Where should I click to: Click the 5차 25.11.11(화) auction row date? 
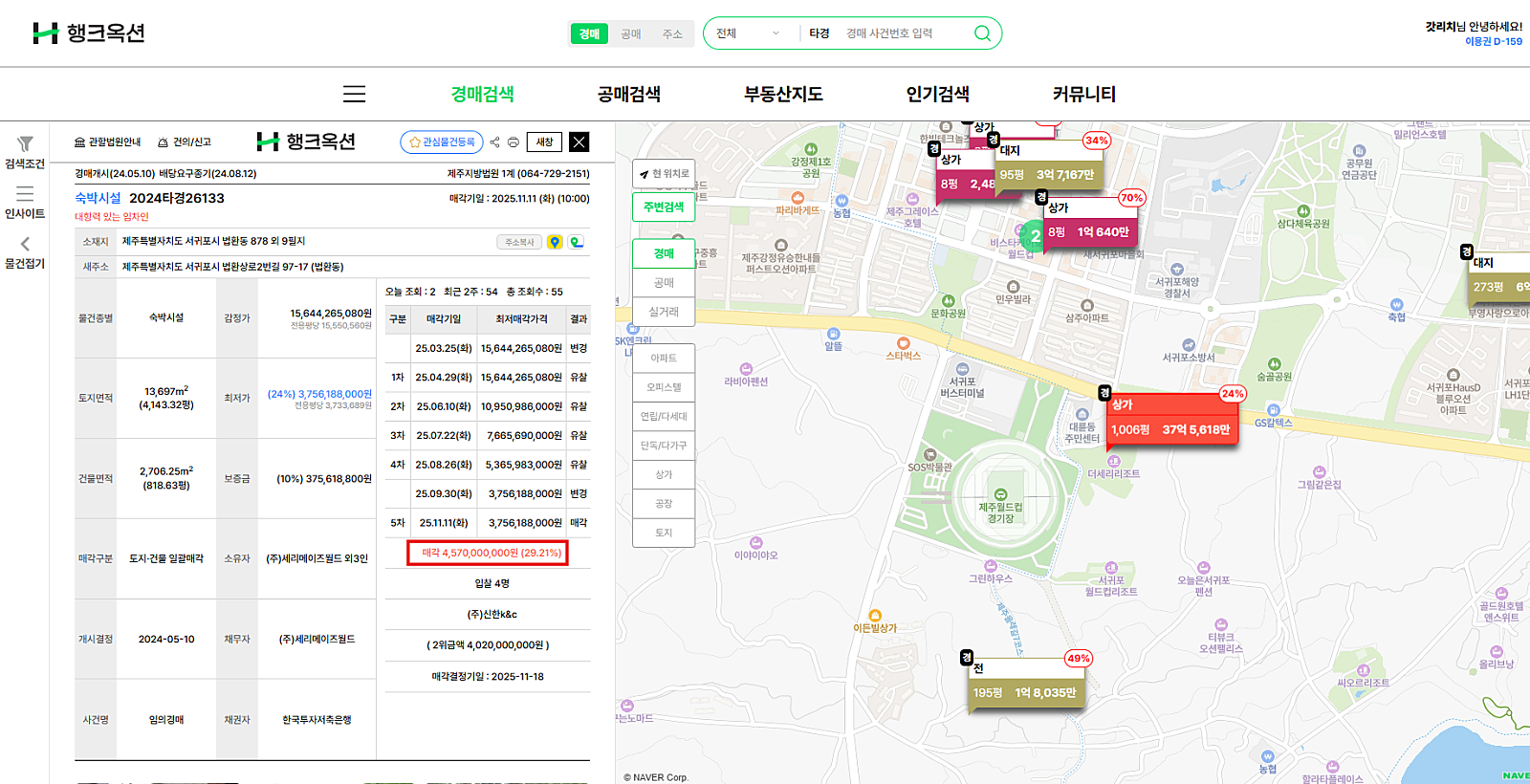[x=444, y=523]
